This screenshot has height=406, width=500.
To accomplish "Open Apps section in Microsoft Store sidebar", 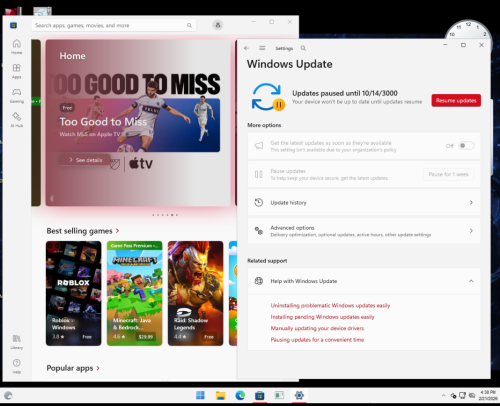I will pyautogui.click(x=17, y=71).
